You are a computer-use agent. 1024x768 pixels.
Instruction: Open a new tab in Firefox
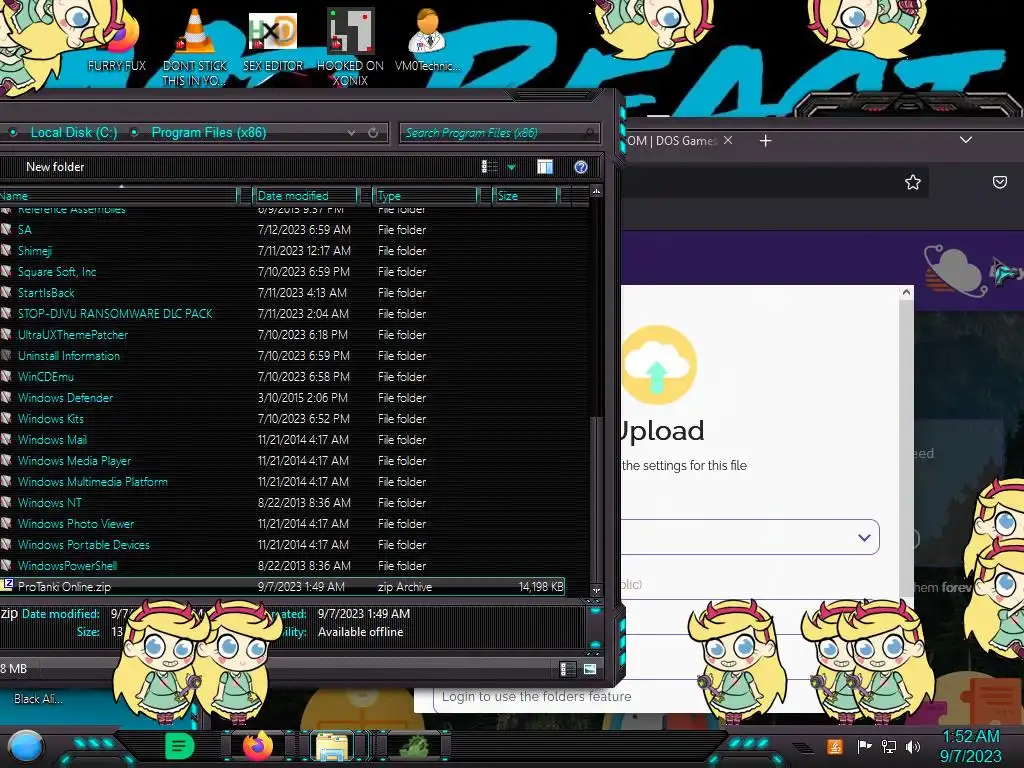tap(765, 140)
